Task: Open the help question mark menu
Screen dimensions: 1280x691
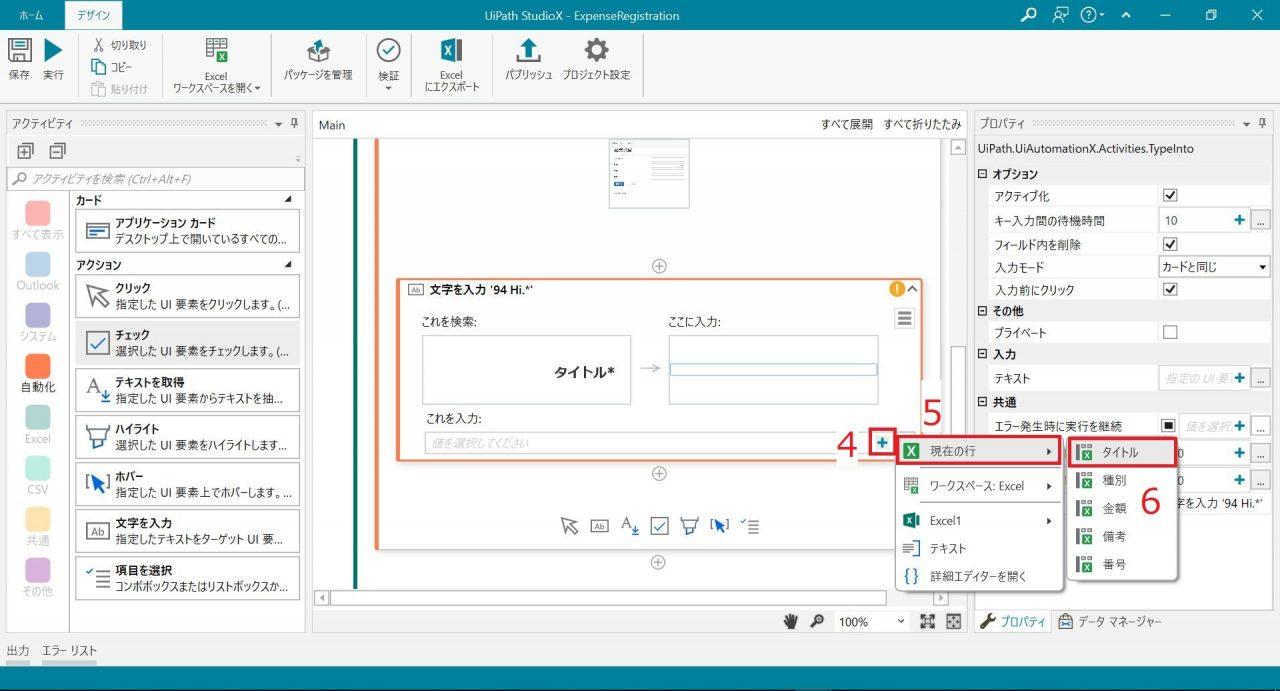Action: [x=1093, y=15]
